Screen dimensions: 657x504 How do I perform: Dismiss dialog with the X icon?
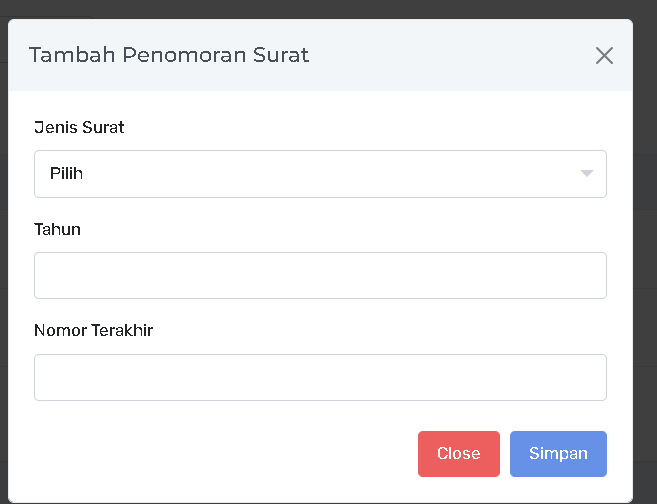coord(604,56)
